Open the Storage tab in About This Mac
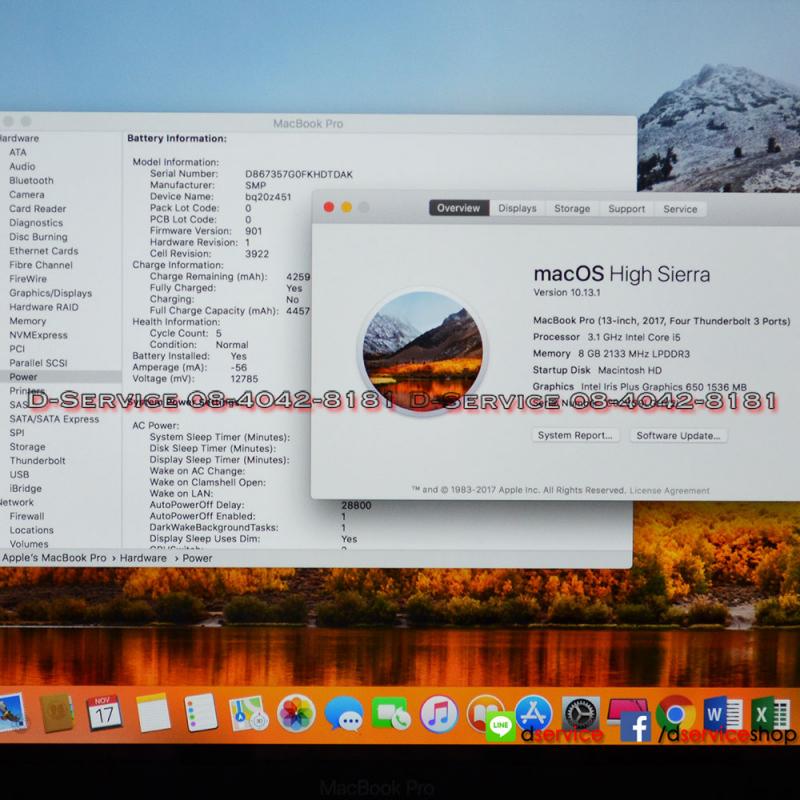 pyautogui.click(x=572, y=209)
